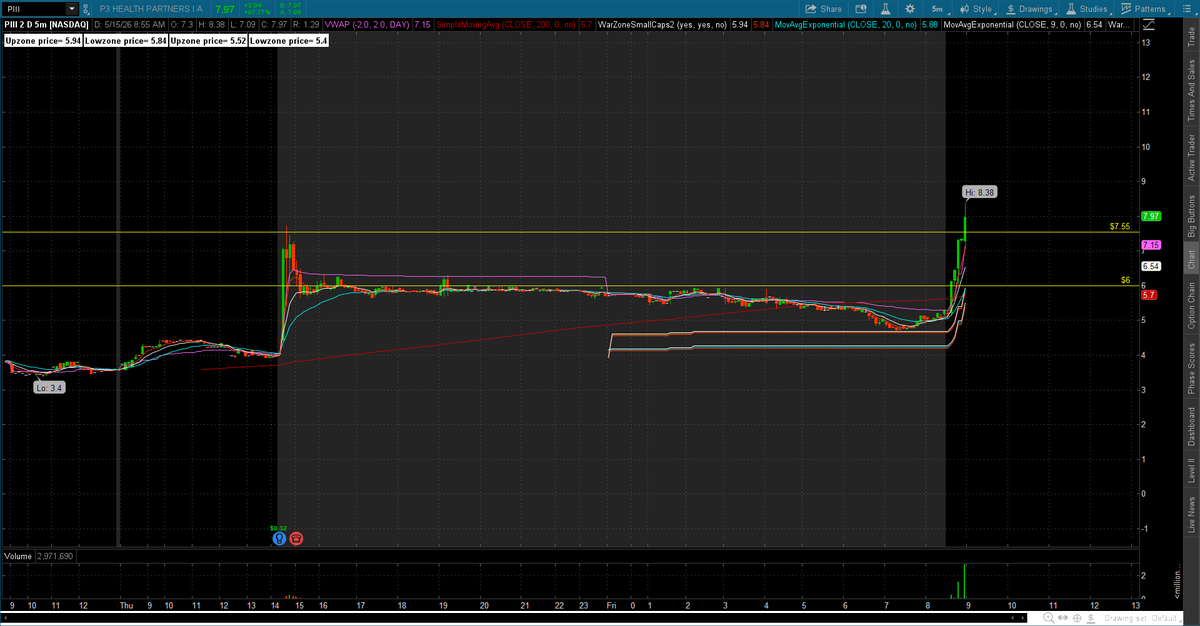The image size is (1200, 626).
Task: Expand the symbol selector dropdown arrow
Action: tap(71, 9)
